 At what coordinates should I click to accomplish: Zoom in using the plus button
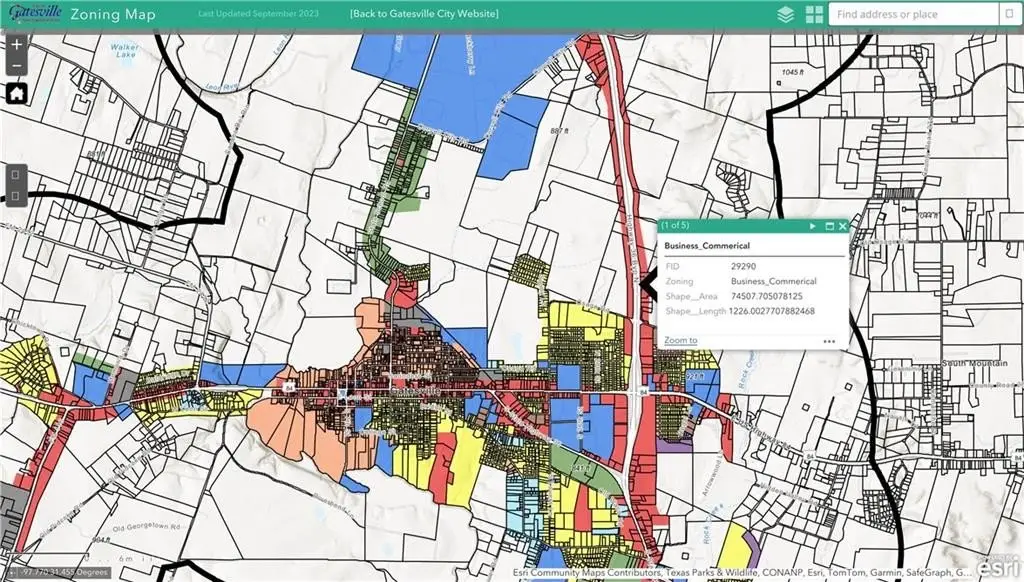coord(16,46)
